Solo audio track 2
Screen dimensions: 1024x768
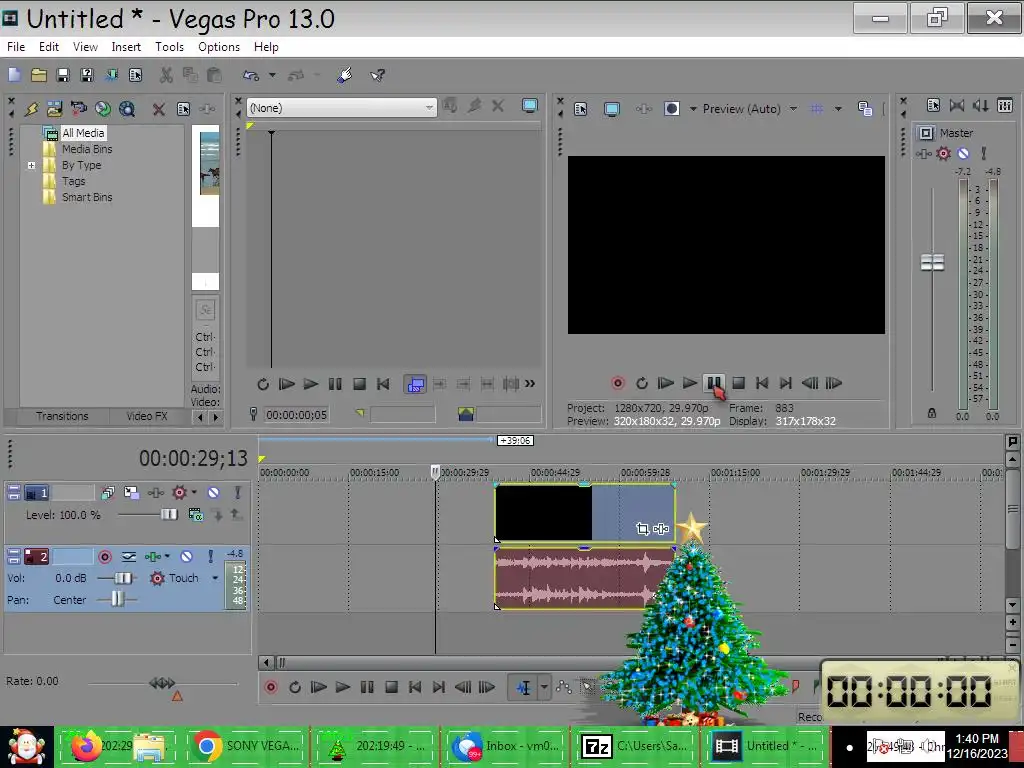(x=210, y=556)
